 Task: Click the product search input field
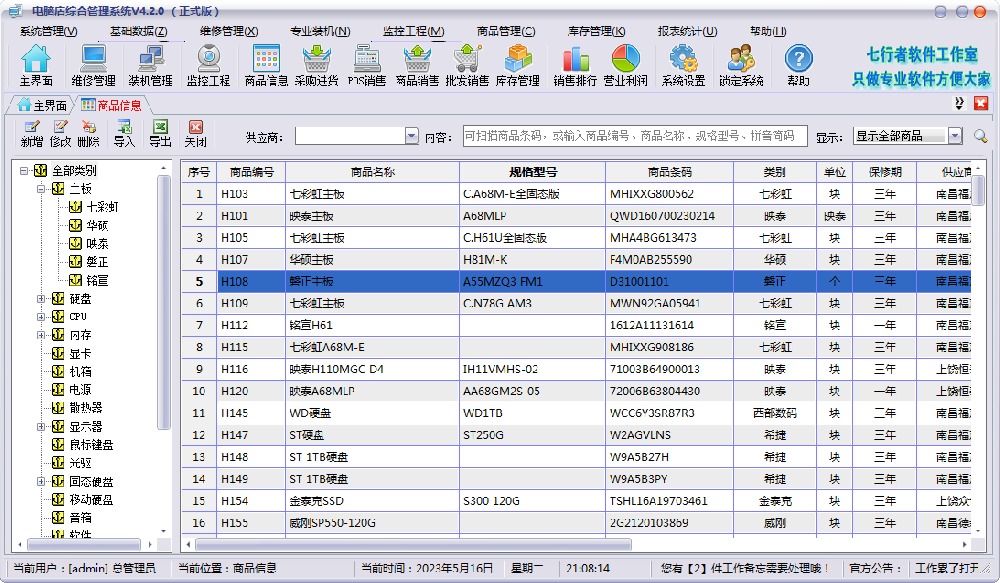(635, 136)
